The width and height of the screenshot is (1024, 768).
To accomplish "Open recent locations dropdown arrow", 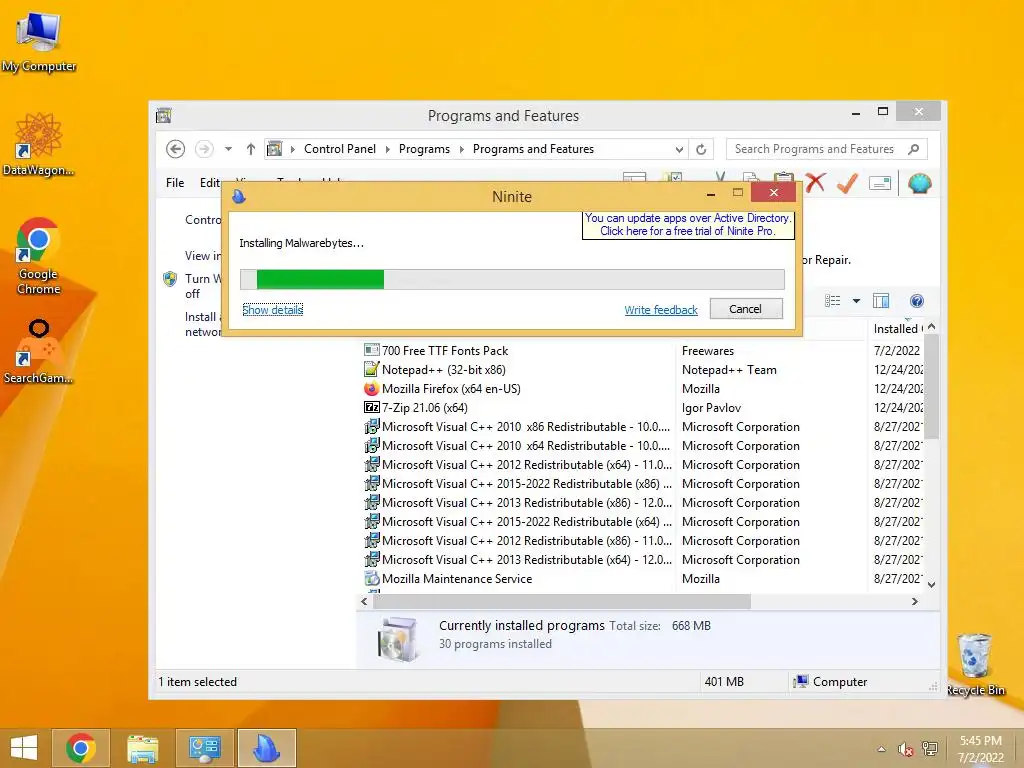I will (x=228, y=149).
